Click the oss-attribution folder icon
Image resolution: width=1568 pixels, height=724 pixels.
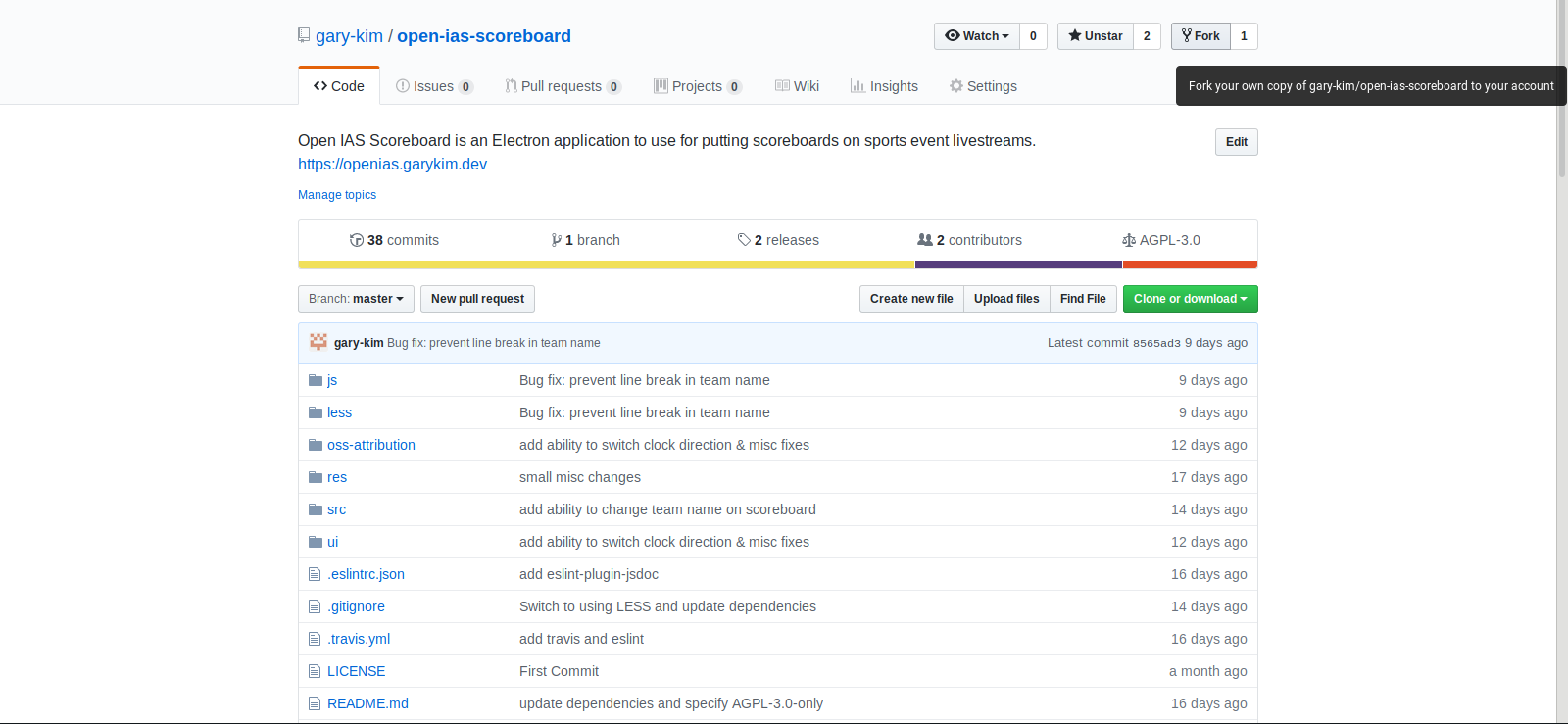pos(316,445)
